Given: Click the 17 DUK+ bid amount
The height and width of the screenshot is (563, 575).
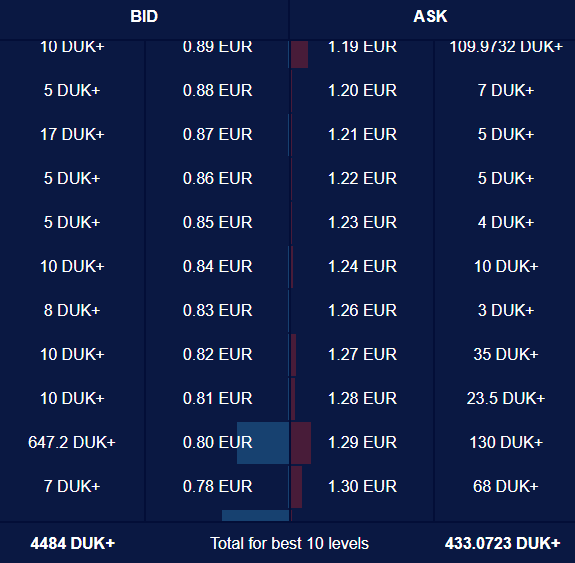Looking at the screenshot, I should click(72, 135).
